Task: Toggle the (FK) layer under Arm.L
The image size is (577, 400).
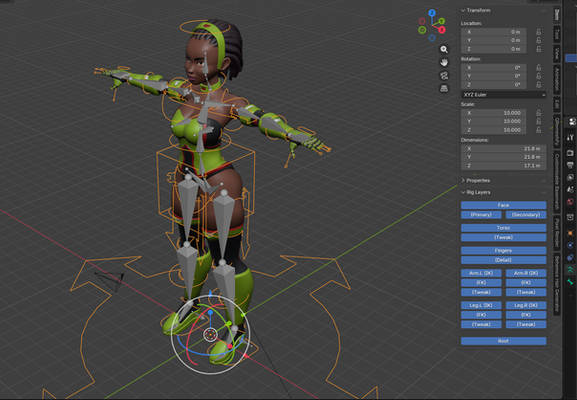Action: (481, 283)
